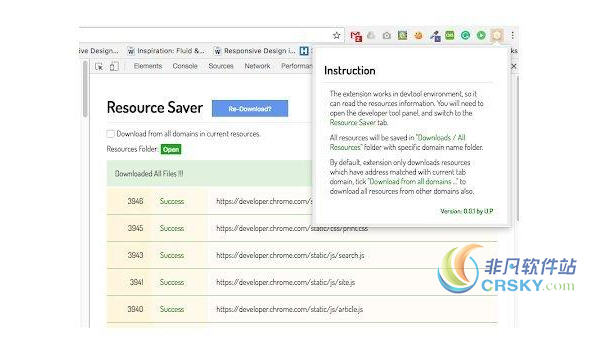Enable Download from all domains checkbox
The image size is (592, 361).
[110, 134]
